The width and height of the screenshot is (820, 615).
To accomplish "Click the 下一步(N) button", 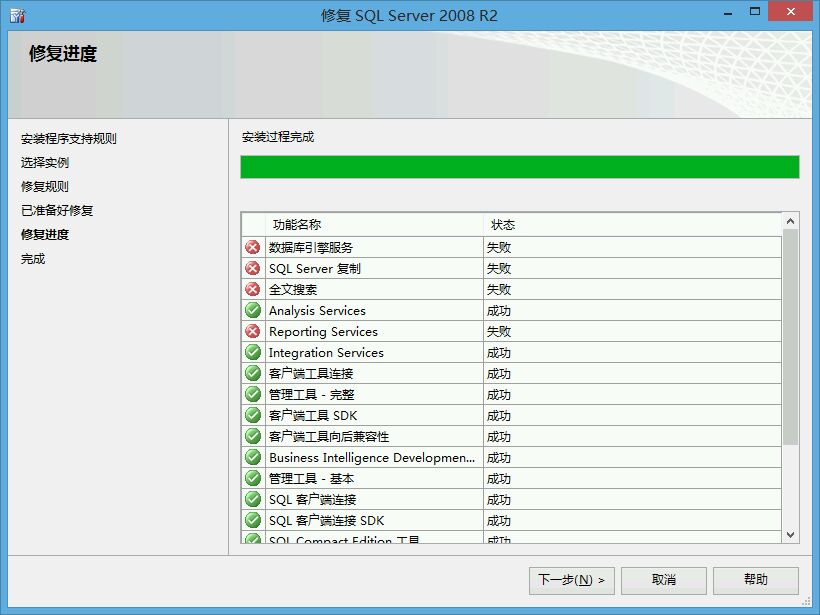I will point(572,580).
